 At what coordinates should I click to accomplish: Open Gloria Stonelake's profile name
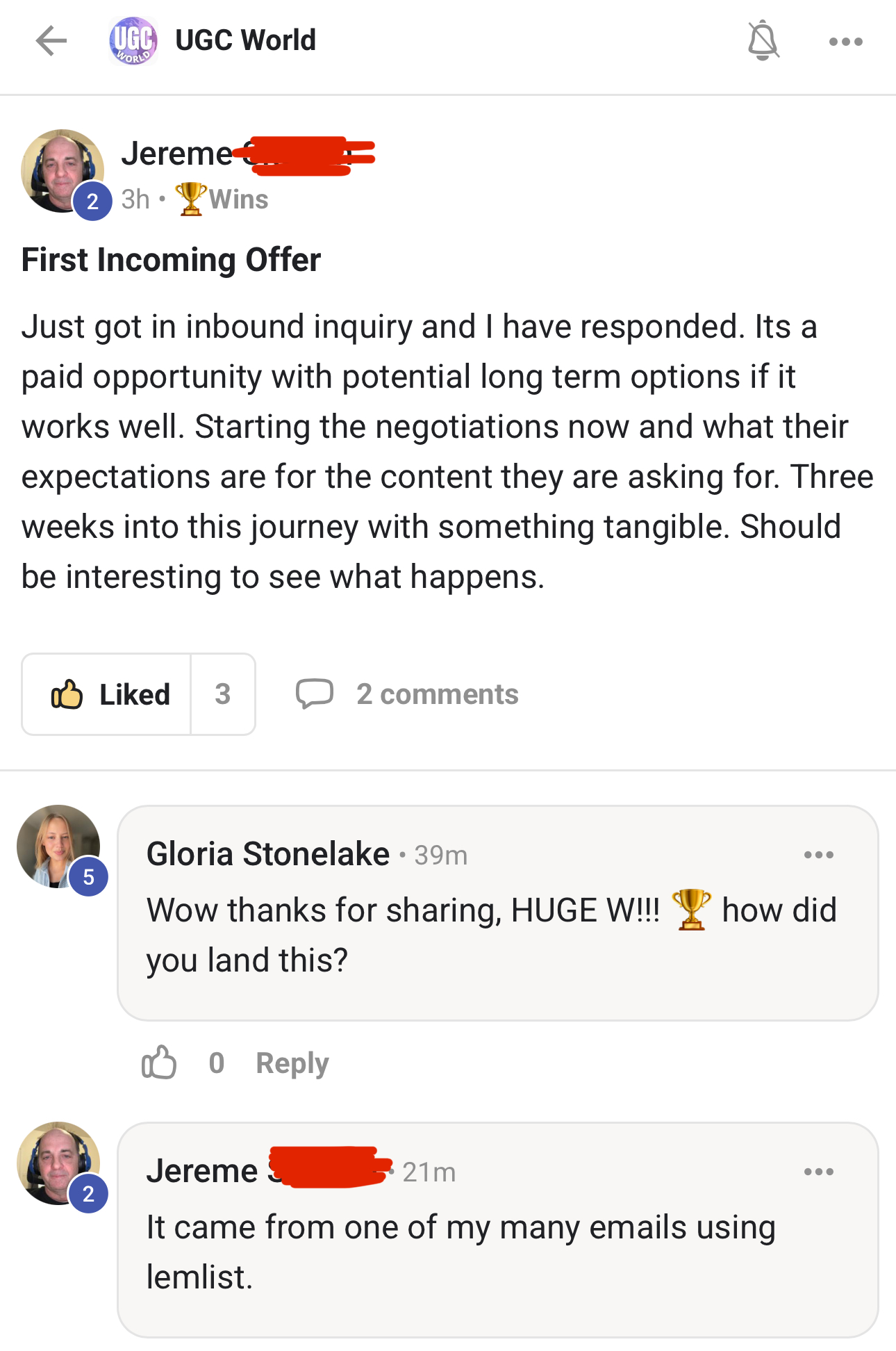pos(267,854)
